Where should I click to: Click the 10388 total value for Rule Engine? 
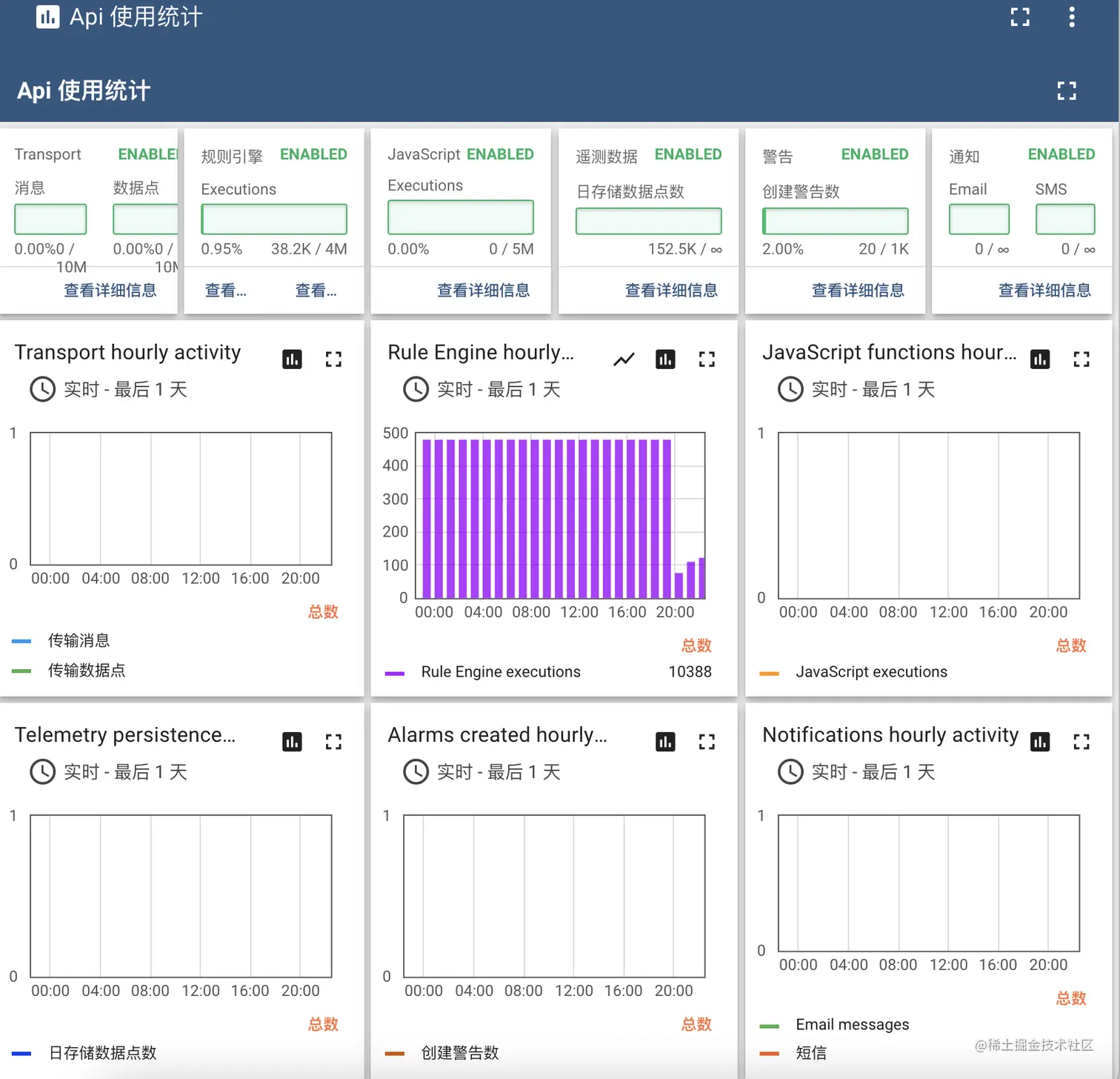tap(690, 671)
